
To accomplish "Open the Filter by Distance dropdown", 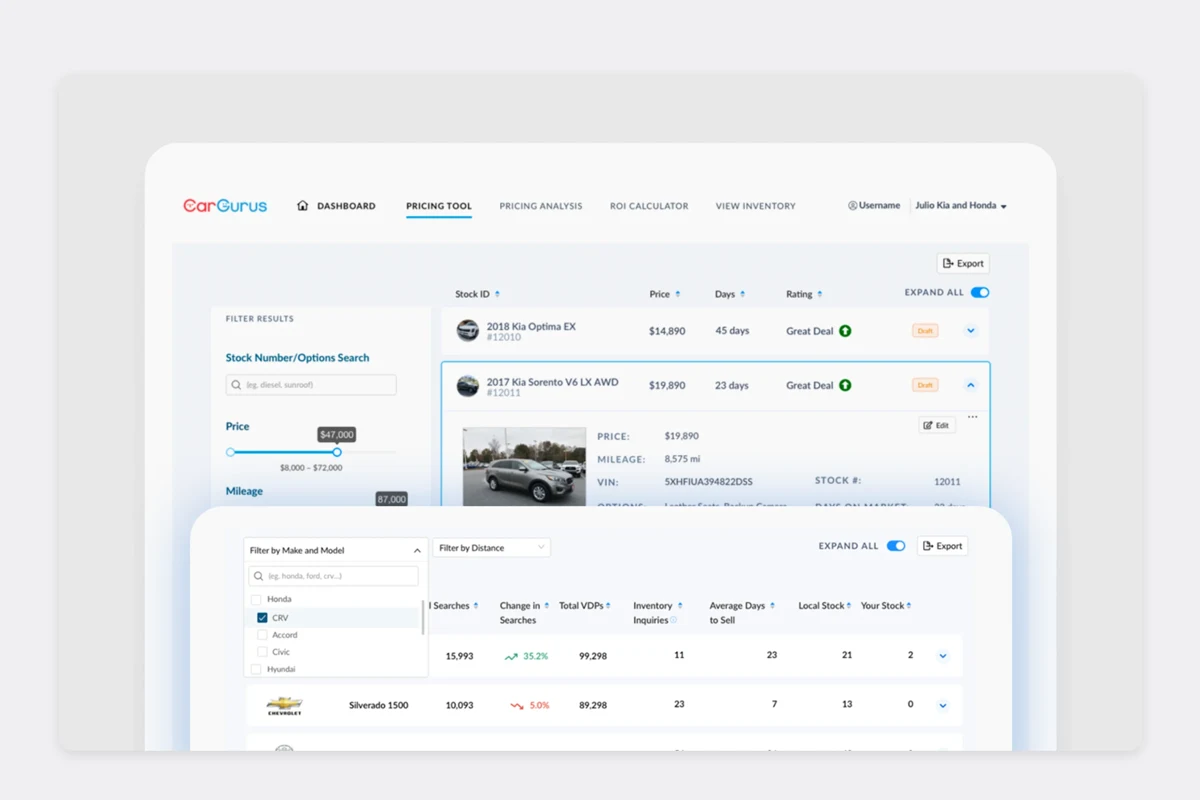I will [x=492, y=548].
